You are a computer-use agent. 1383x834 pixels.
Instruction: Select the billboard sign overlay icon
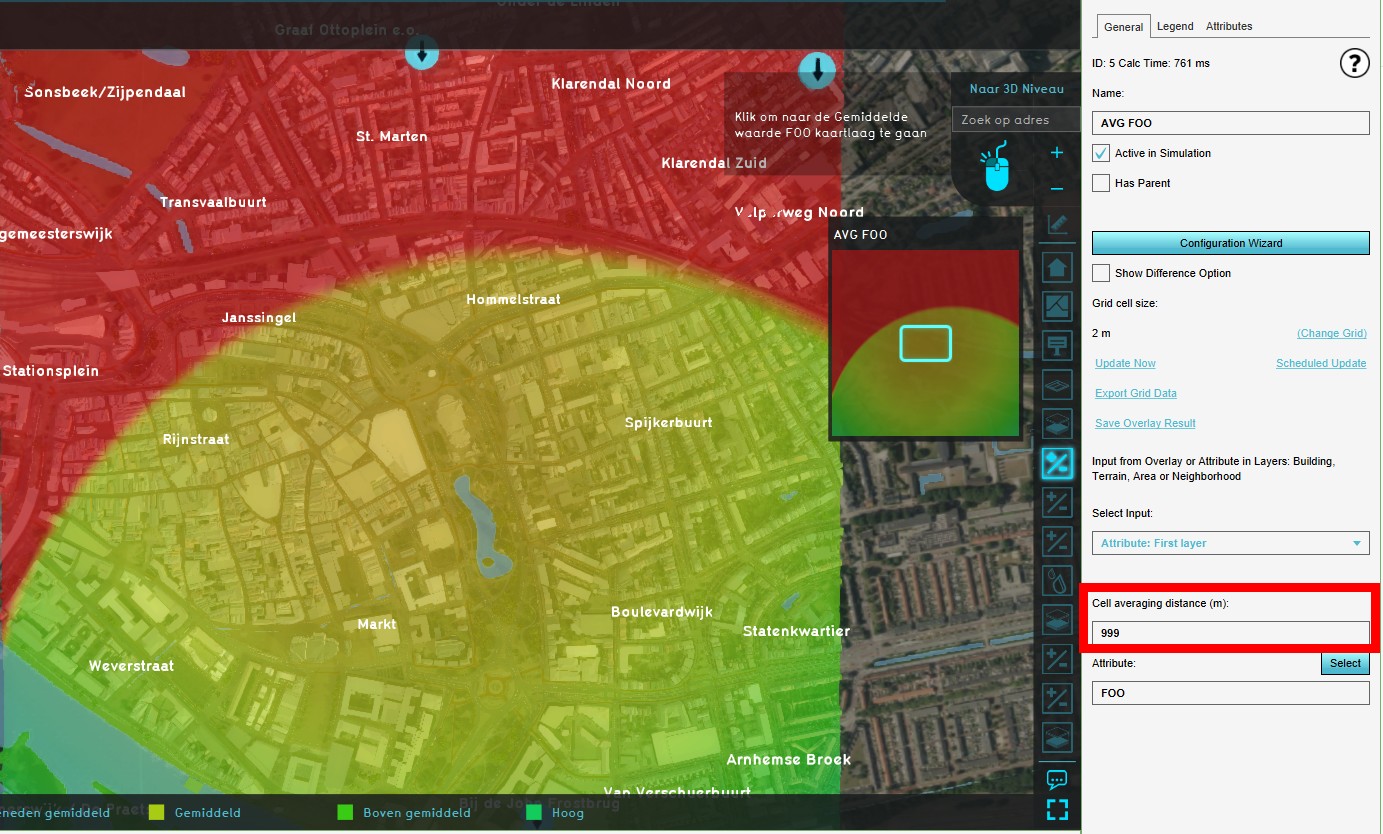click(x=1057, y=346)
